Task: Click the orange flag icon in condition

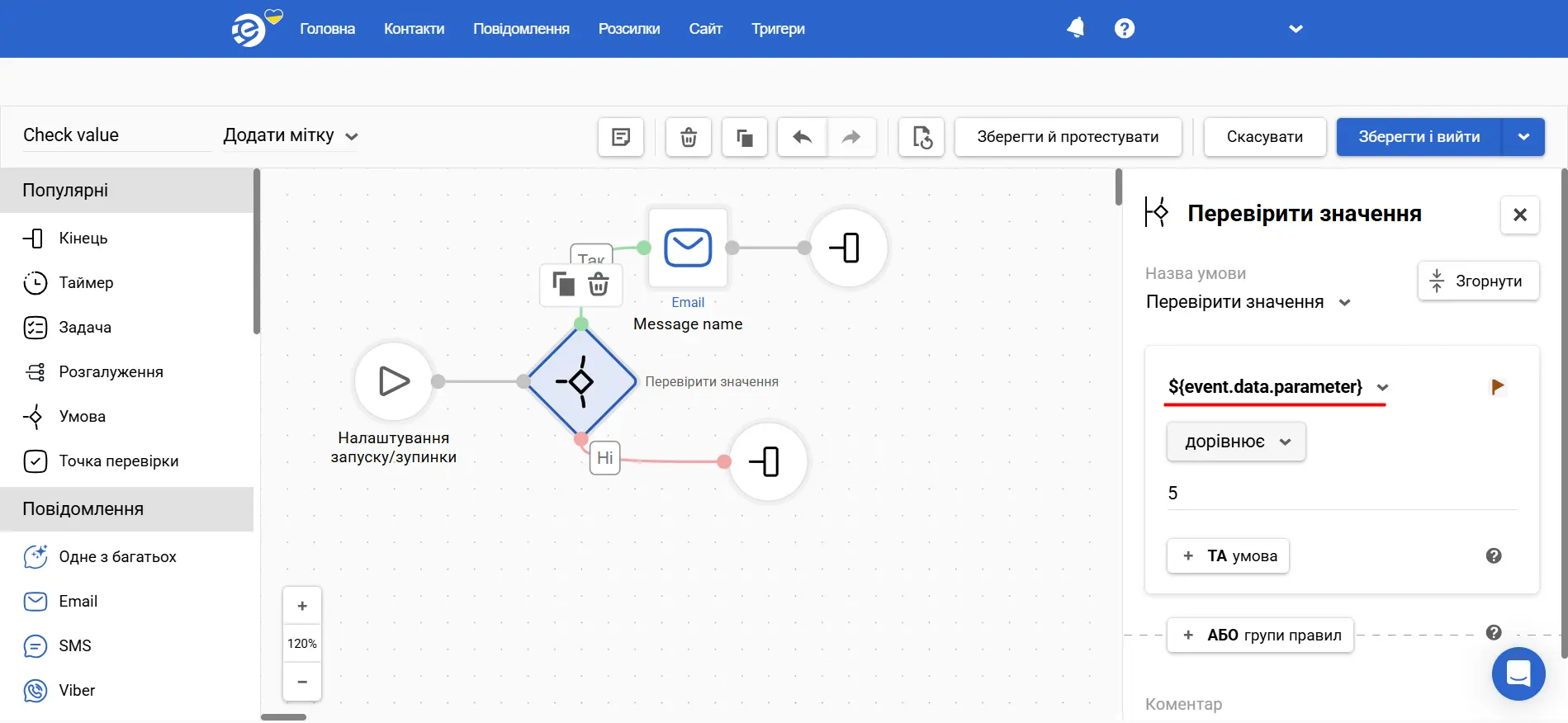Action: (x=1497, y=386)
